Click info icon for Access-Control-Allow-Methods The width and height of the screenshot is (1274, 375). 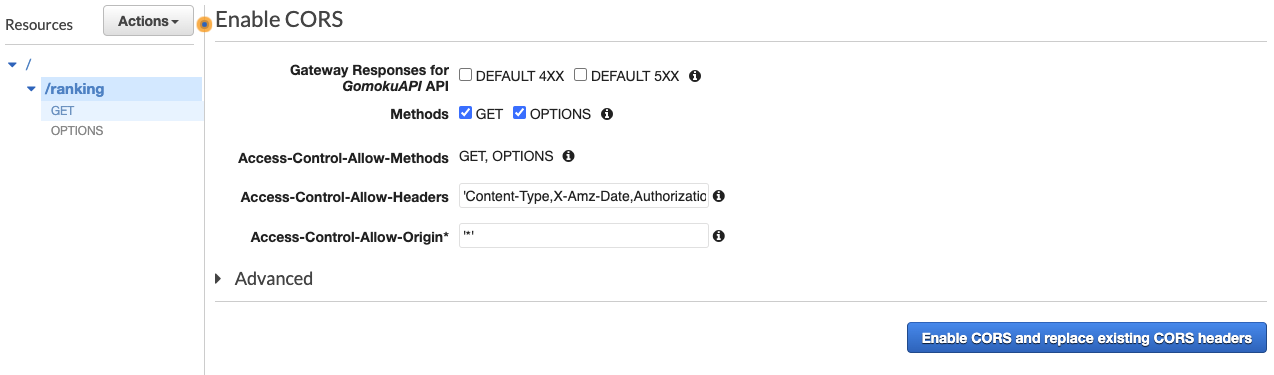click(x=569, y=156)
